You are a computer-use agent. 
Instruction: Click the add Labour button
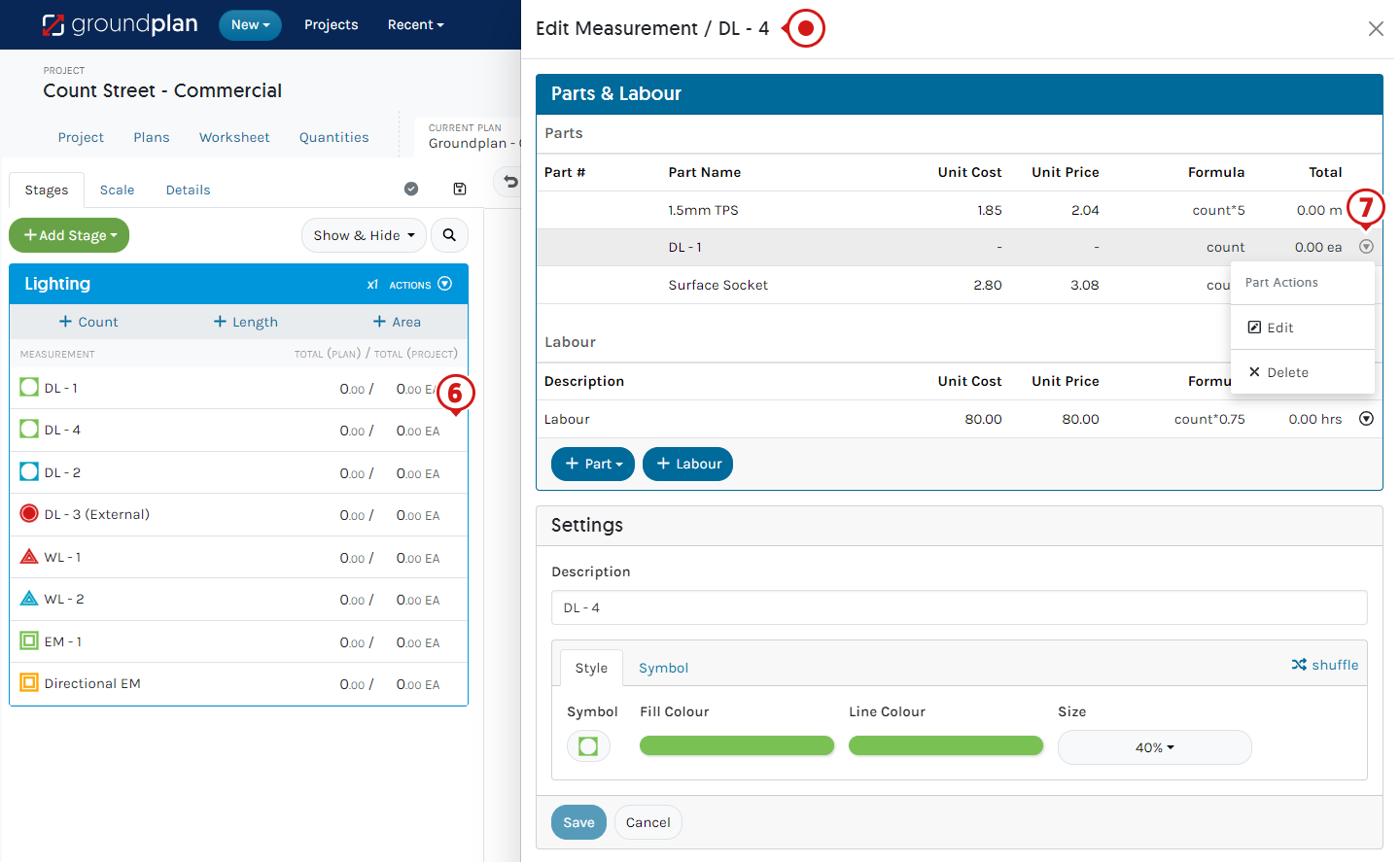tap(687, 464)
